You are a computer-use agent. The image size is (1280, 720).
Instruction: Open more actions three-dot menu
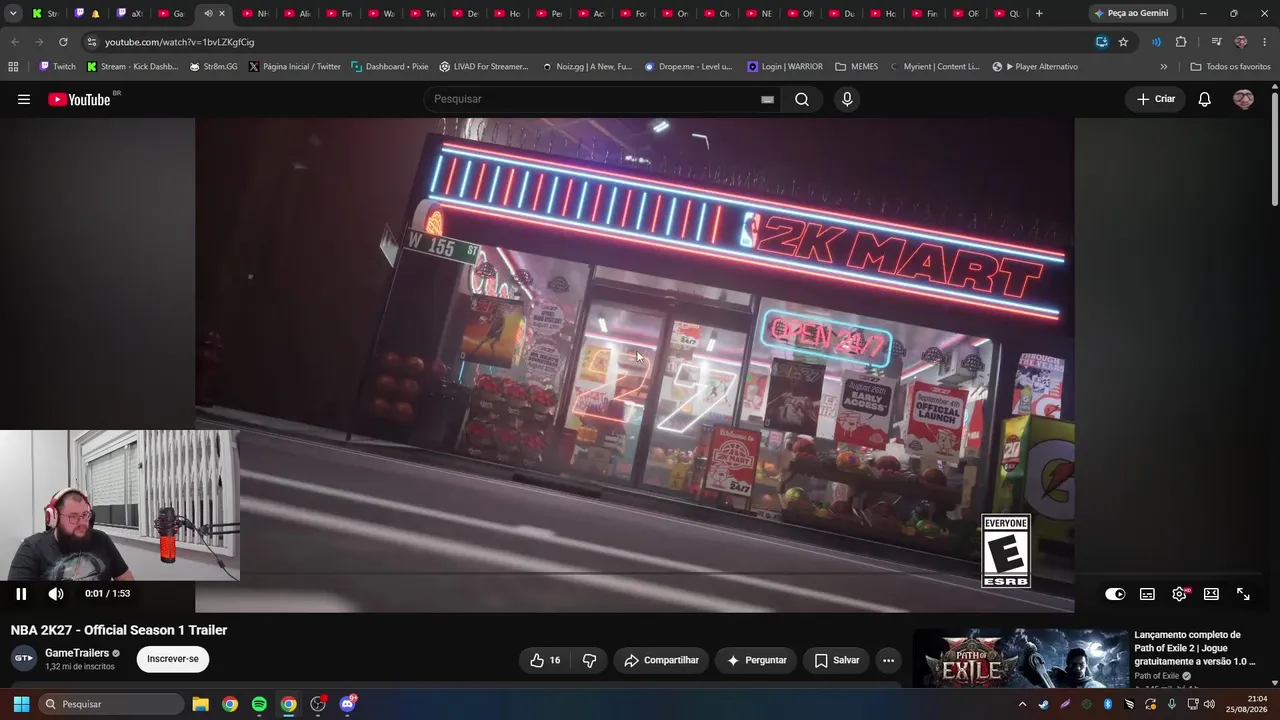(x=888, y=660)
